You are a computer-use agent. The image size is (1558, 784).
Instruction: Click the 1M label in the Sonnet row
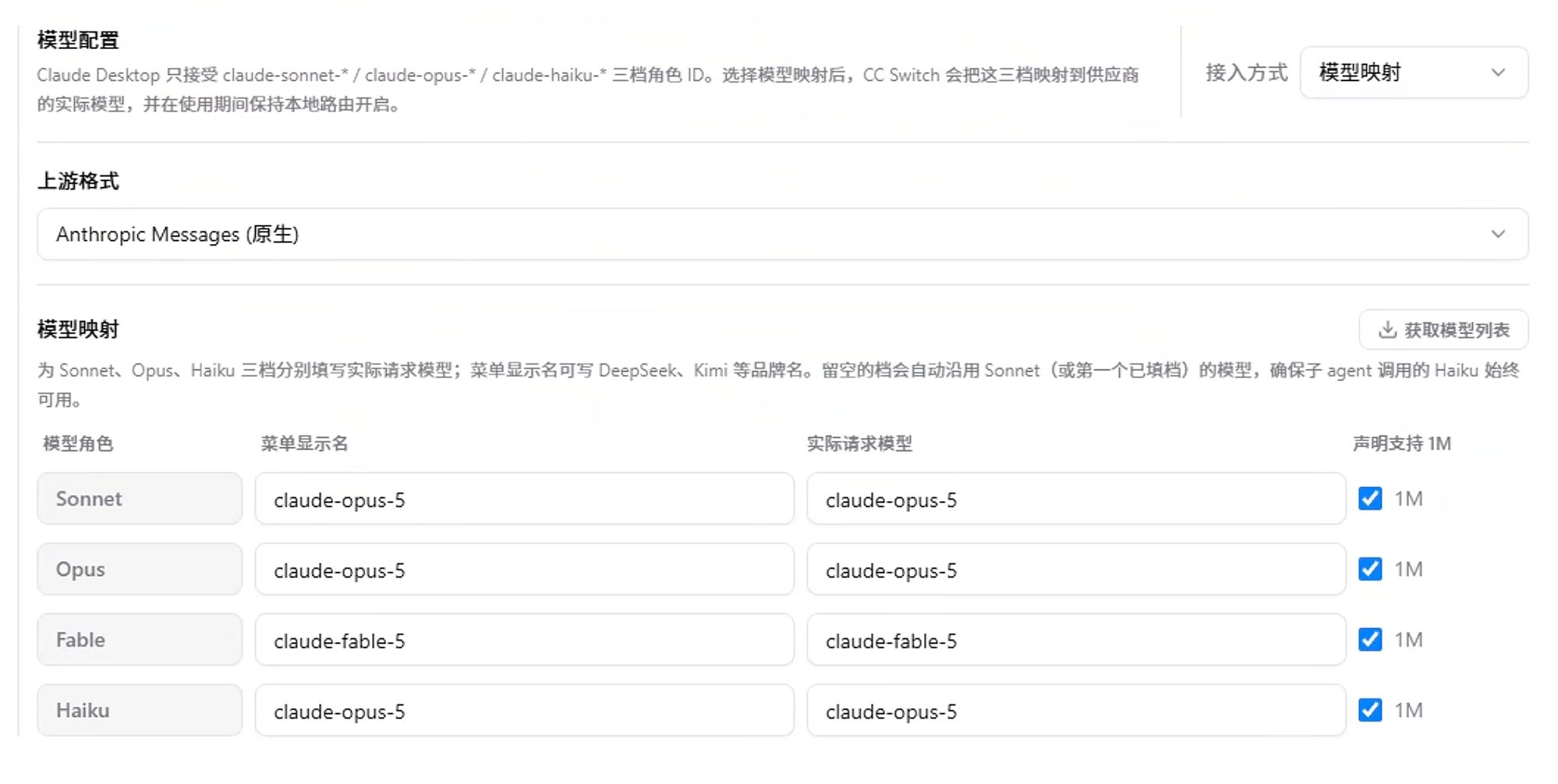point(1408,499)
